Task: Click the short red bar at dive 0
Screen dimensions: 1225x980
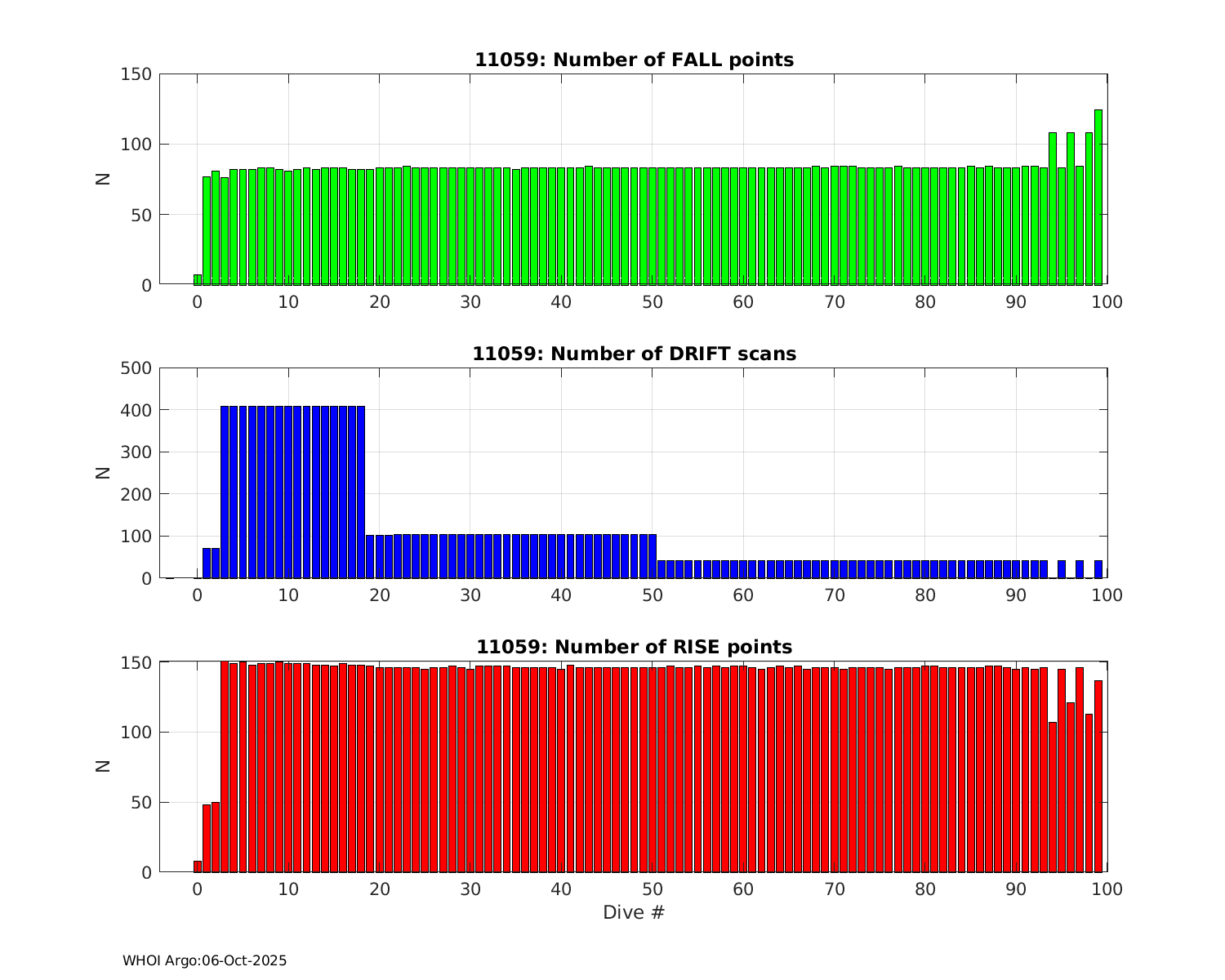Action: click(x=198, y=866)
